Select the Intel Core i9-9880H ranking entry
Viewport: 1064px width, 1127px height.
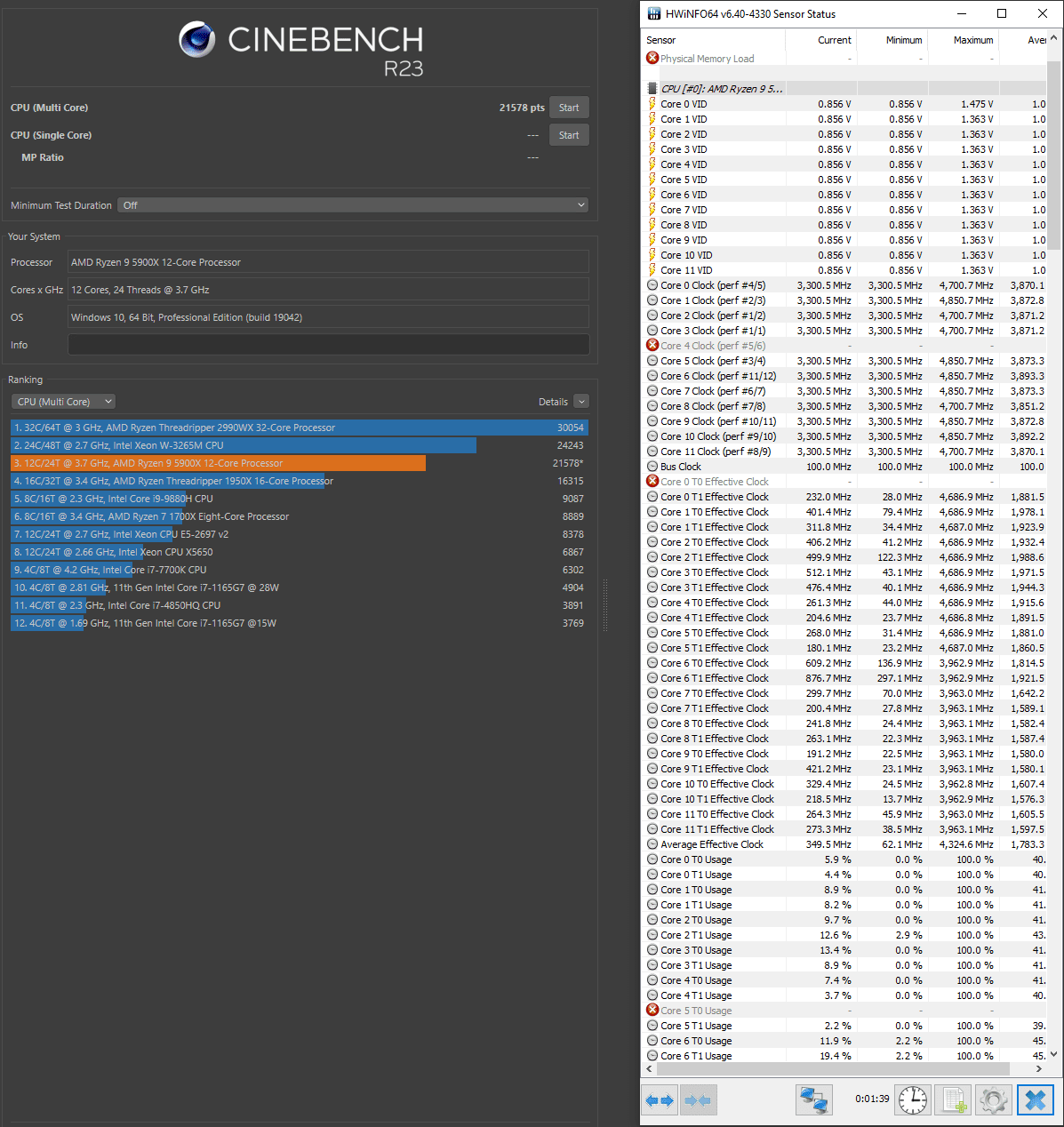point(300,499)
